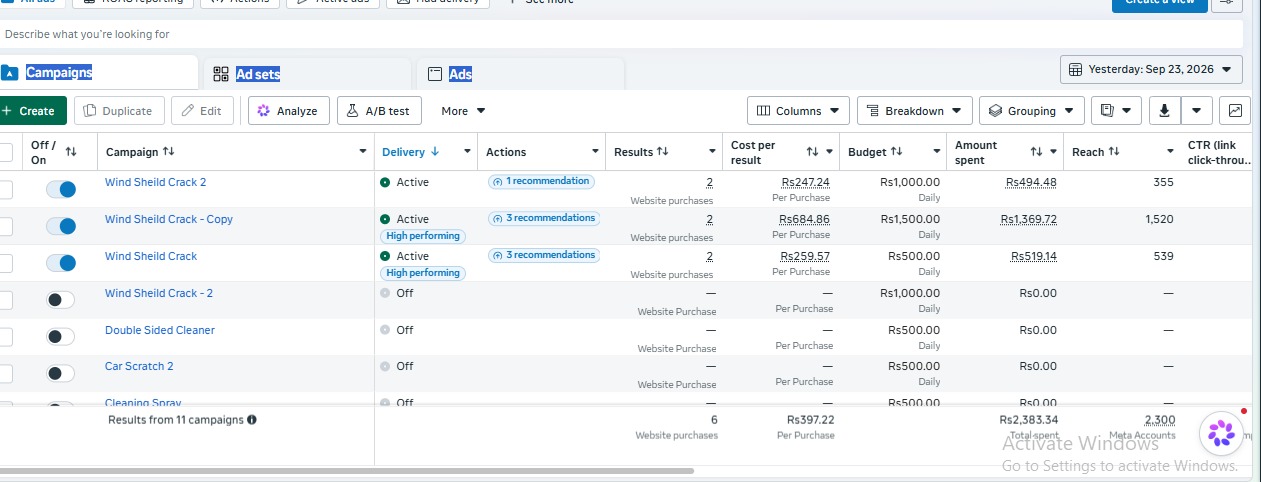Open the Grouping dropdown
The image size is (1261, 482).
pos(1032,111)
